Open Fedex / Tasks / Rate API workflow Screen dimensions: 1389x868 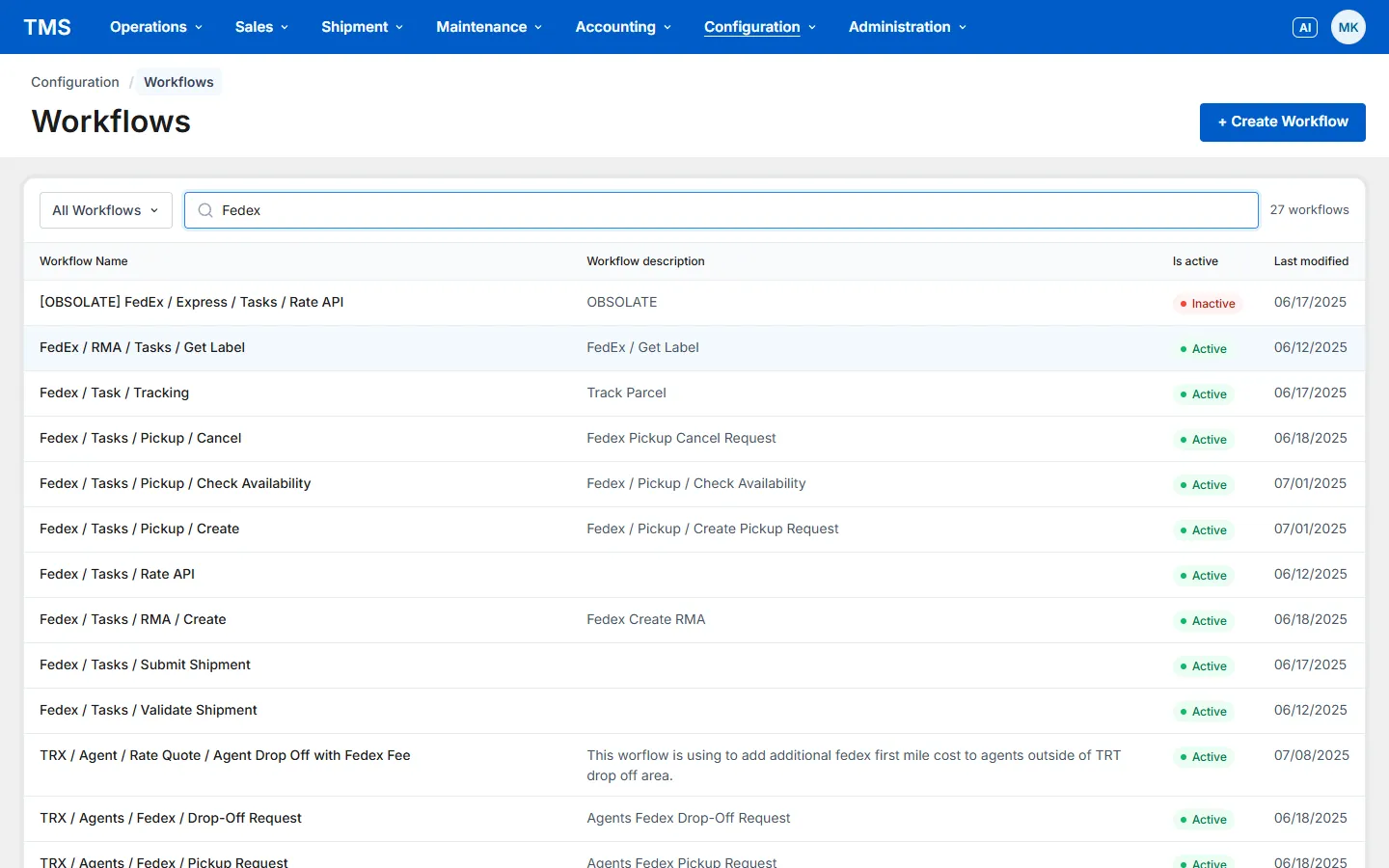pos(117,574)
